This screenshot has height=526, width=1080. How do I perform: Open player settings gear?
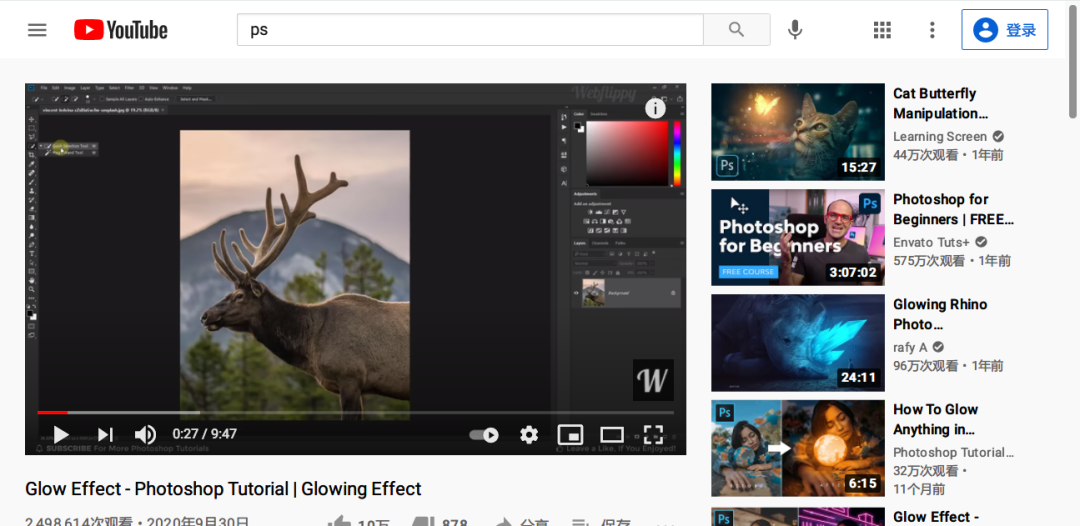529,434
